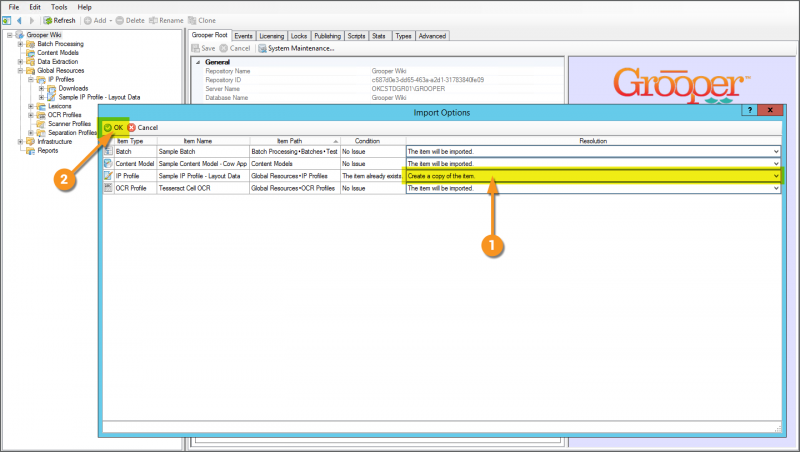Select Scanner Profiles in the tree

[69, 123]
